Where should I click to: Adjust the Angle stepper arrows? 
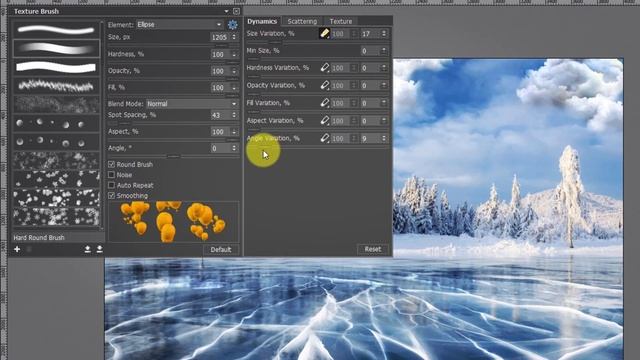(234, 148)
